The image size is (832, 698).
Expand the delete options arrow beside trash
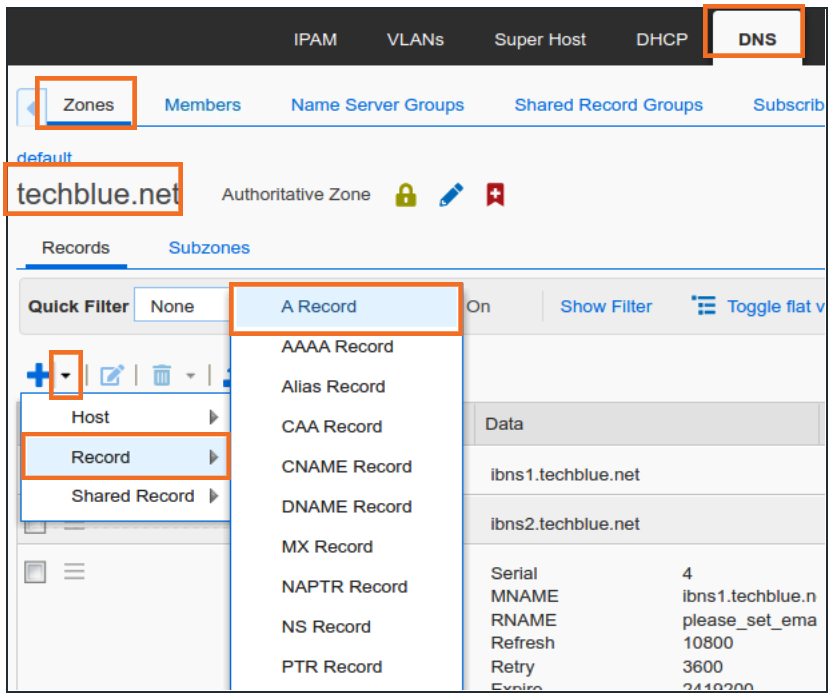pyautogui.click(x=190, y=376)
